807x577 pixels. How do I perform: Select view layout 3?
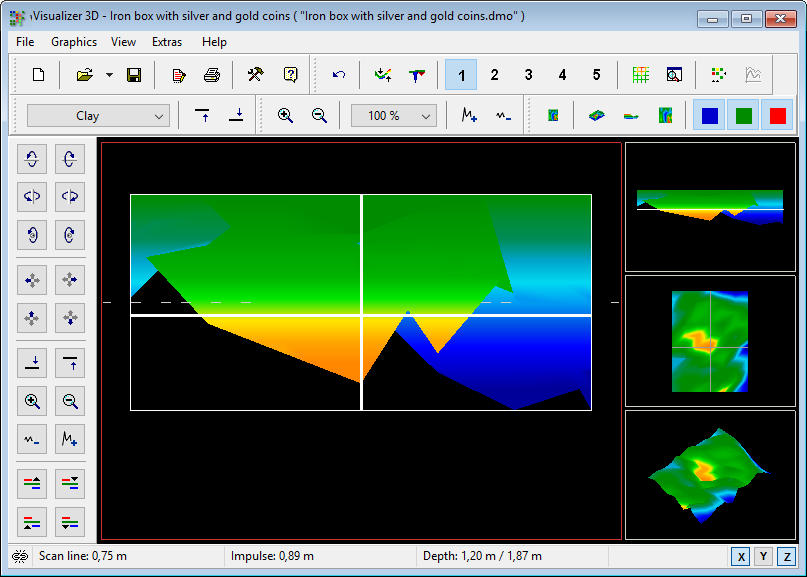pyautogui.click(x=528, y=75)
